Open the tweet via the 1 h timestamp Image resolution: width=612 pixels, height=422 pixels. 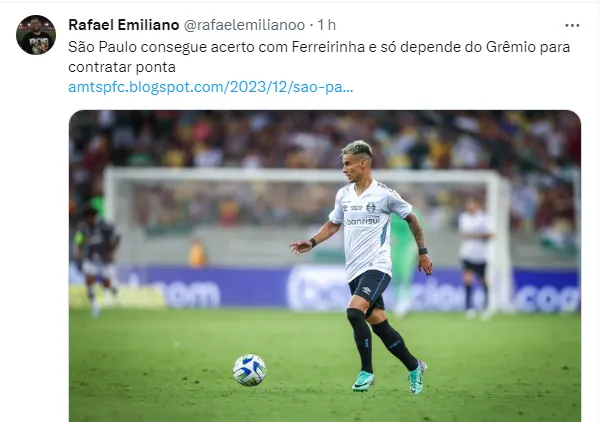(326, 25)
